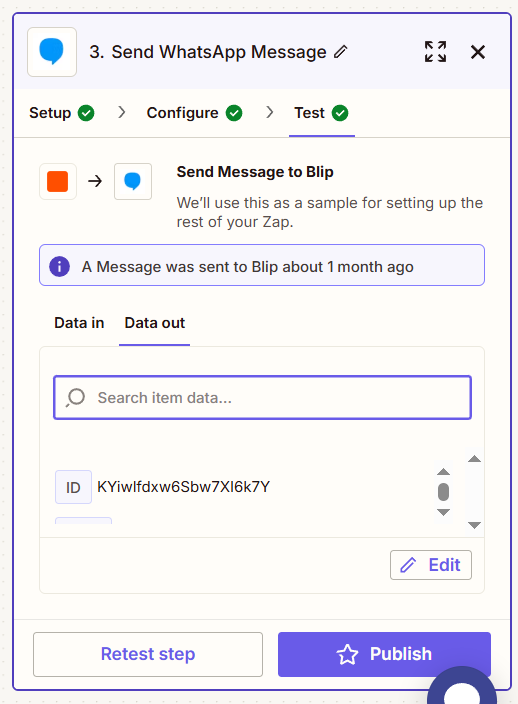Click the orange source app icon
Screen dimensions: 518x704
click(57, 181)
